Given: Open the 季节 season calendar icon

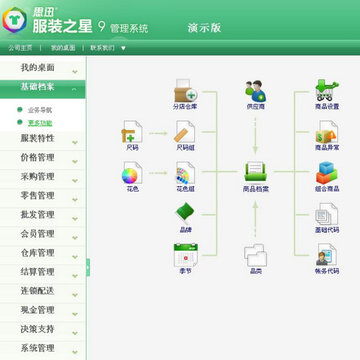Looking at the screenshot, I should [x=186, y=255].
